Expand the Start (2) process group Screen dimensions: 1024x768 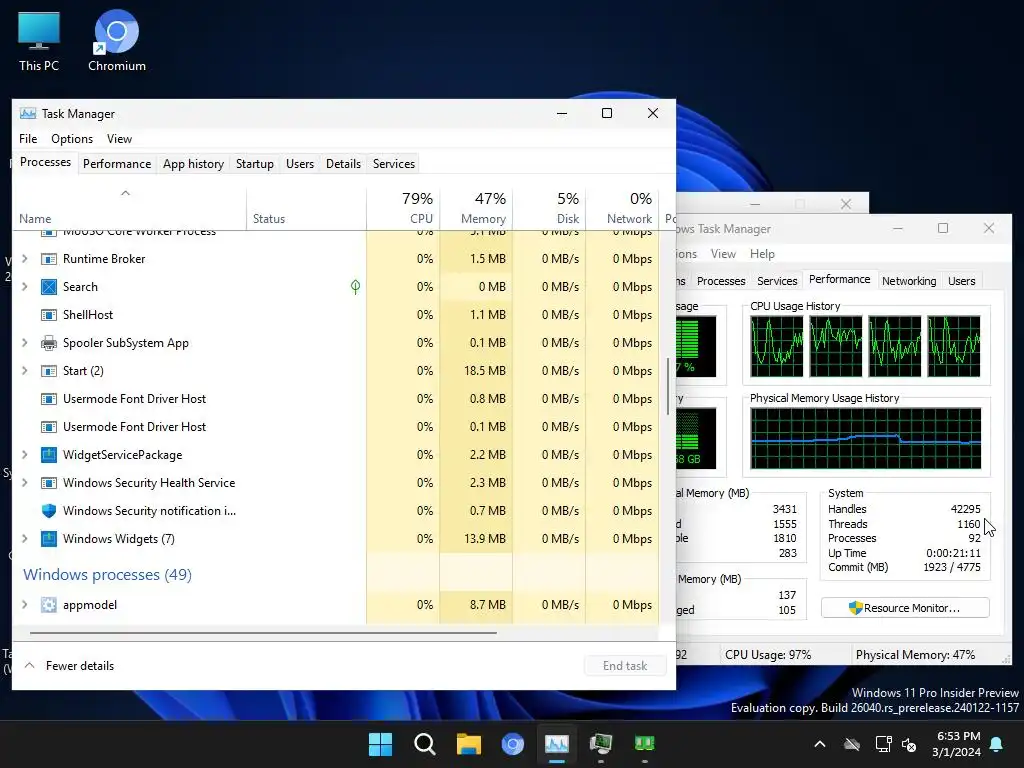25,371
